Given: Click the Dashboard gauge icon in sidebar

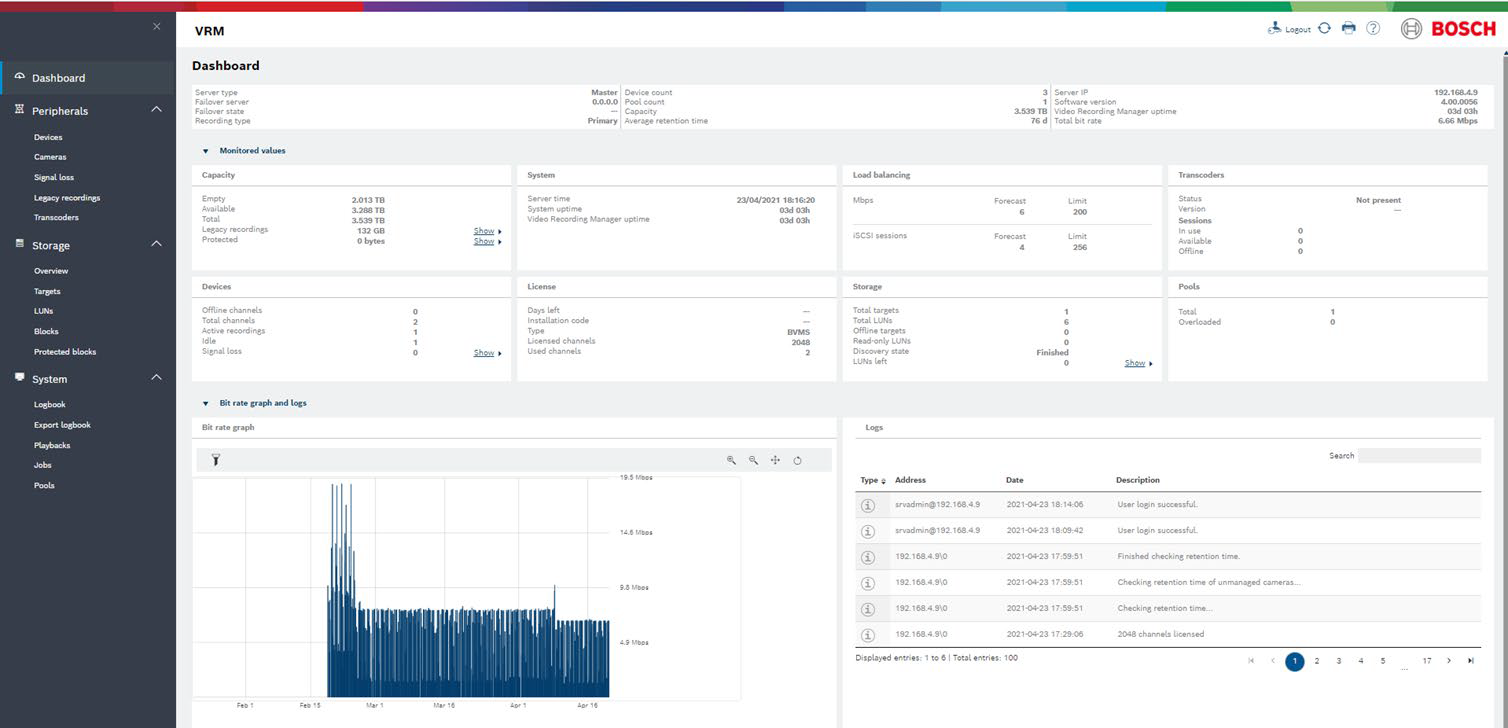Looking at the screenshot, I should click(19, 77).
